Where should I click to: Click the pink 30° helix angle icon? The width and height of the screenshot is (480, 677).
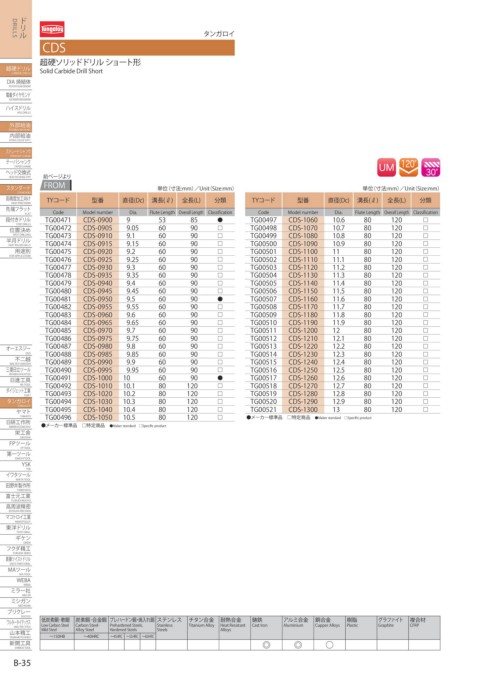[431, 168]
